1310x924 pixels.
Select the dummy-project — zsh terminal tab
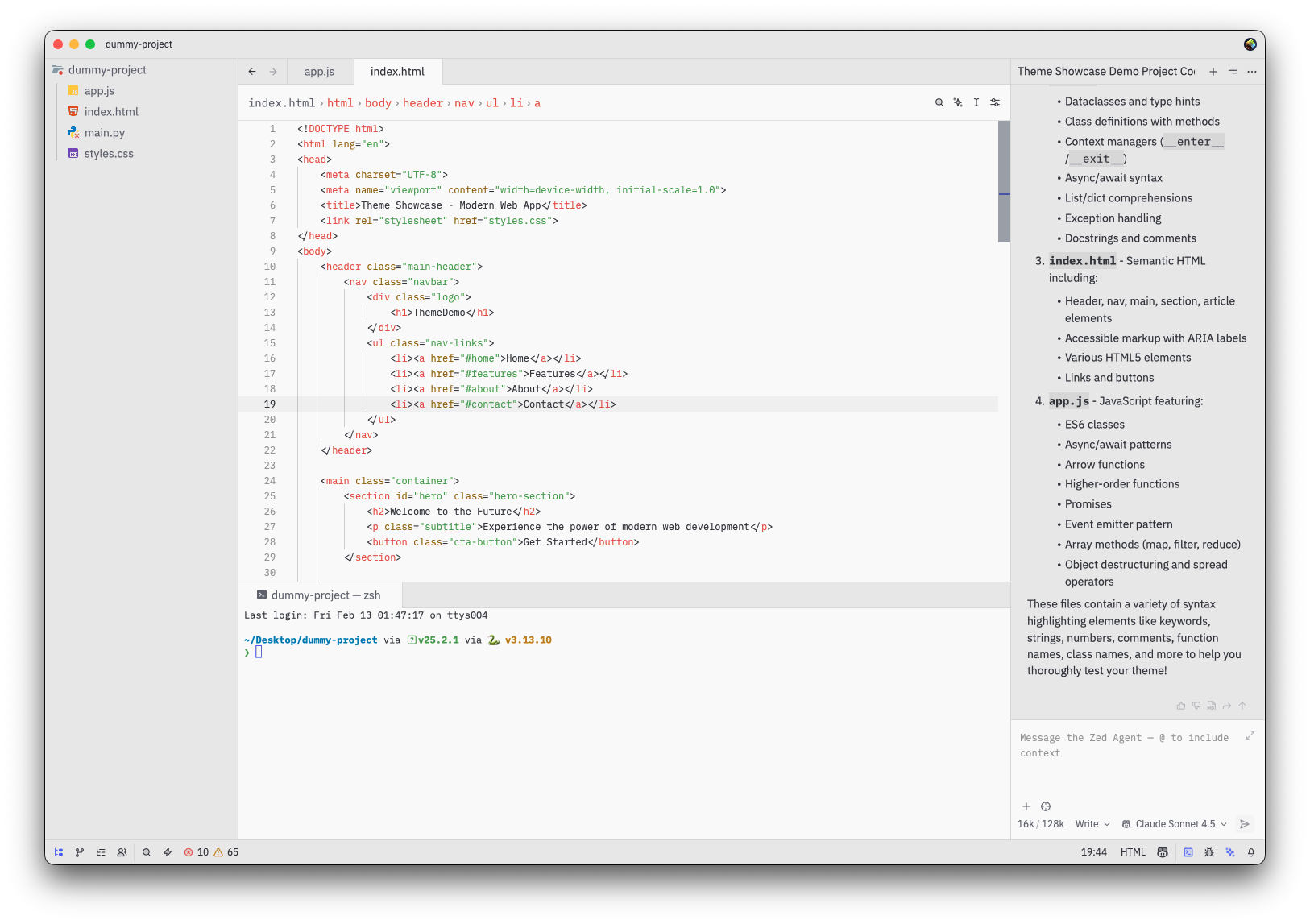pos(320,595)
